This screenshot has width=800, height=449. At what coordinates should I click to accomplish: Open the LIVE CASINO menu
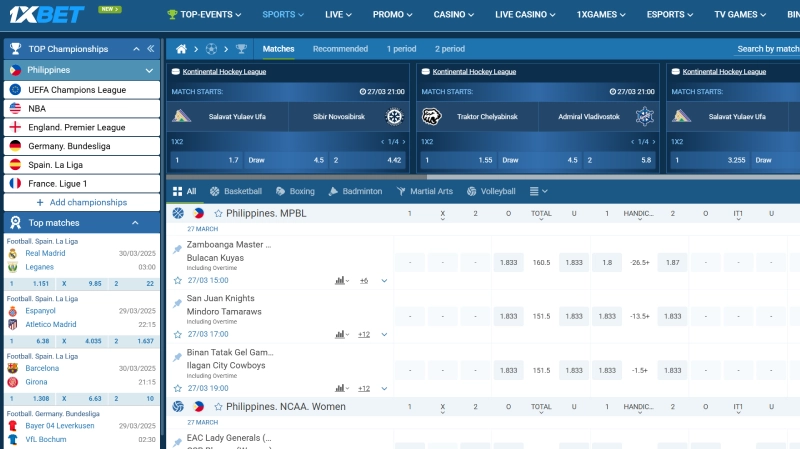click(x=525, y=14)
